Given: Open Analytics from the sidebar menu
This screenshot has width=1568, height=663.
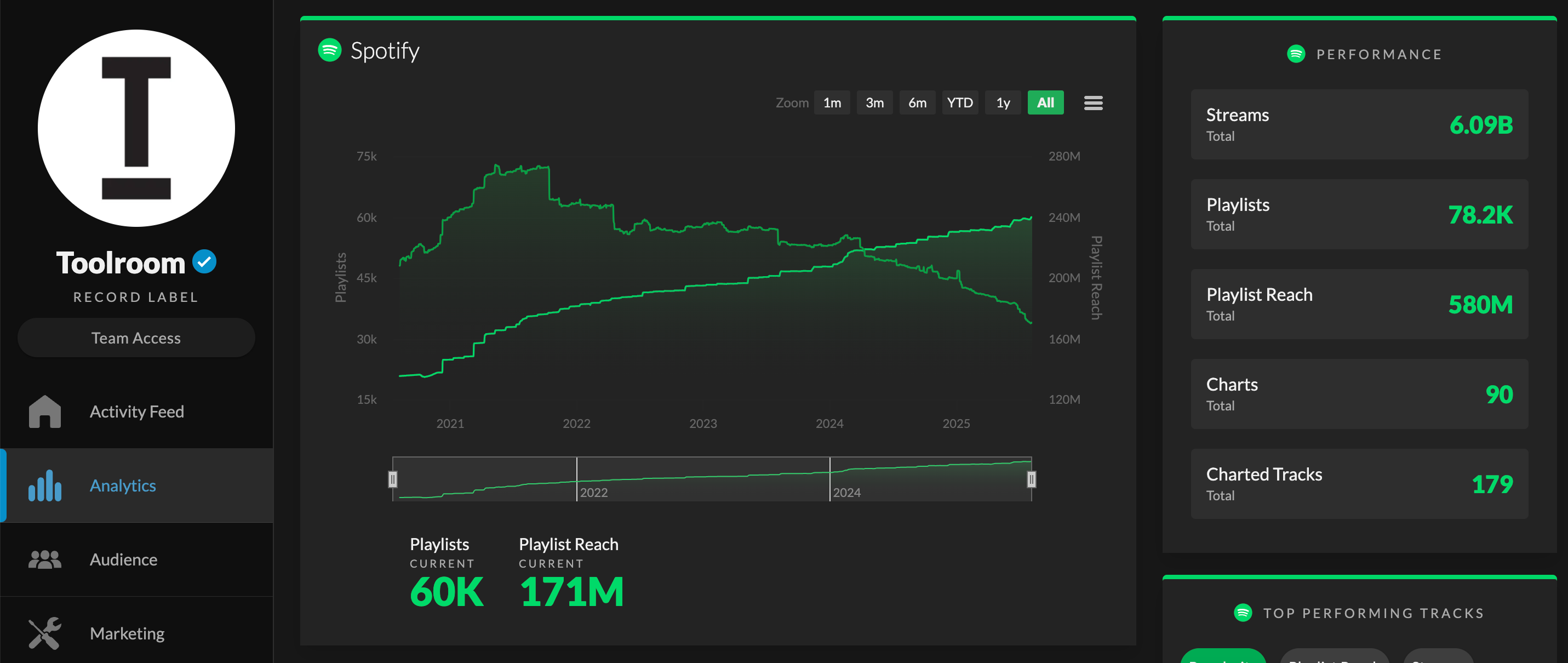Looking at the screenshot, I should pos(122,485).
